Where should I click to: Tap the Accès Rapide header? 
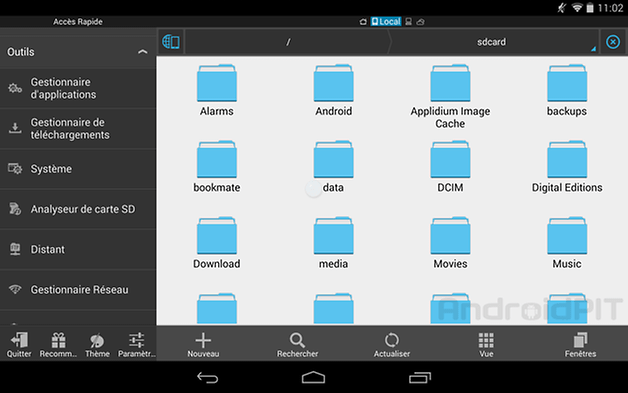pos(78,22)
